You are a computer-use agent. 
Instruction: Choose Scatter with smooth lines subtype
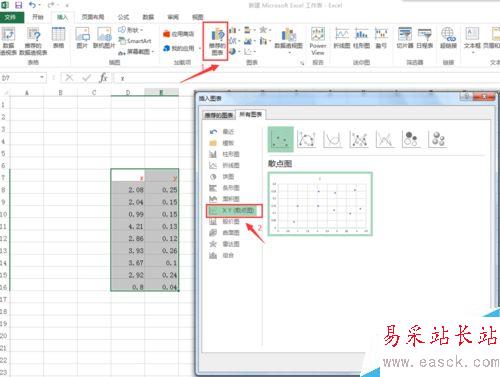click(x=332, y=139)
